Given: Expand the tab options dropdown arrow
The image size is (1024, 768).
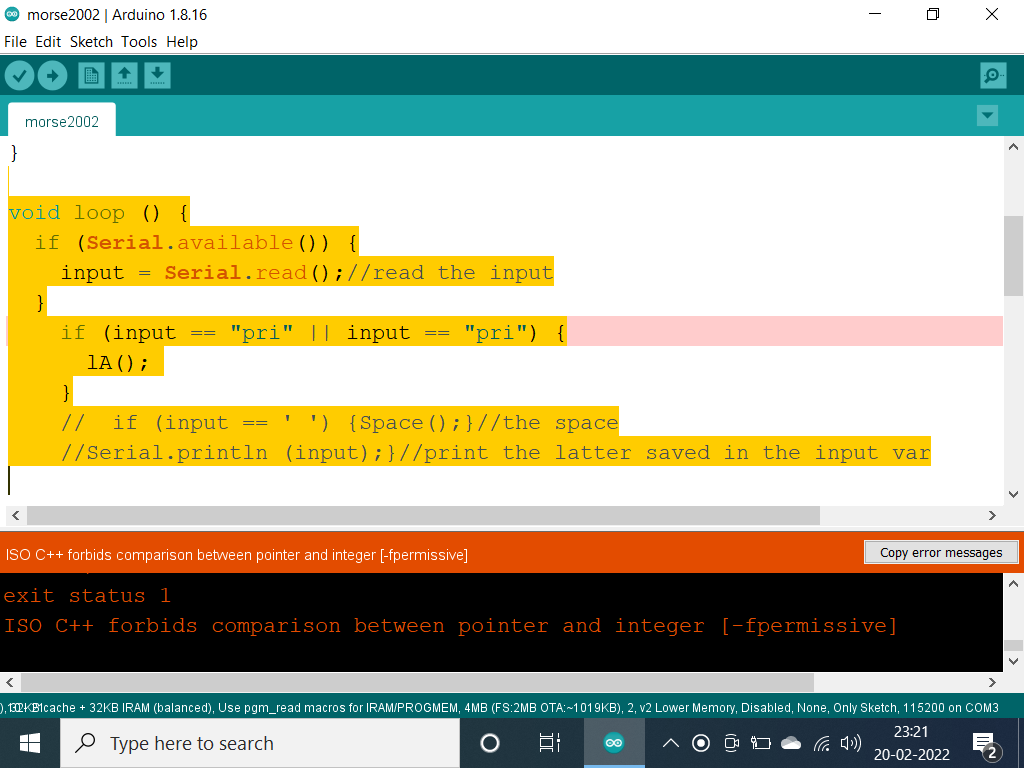Looking at the screenshot, I should (987, 116).
